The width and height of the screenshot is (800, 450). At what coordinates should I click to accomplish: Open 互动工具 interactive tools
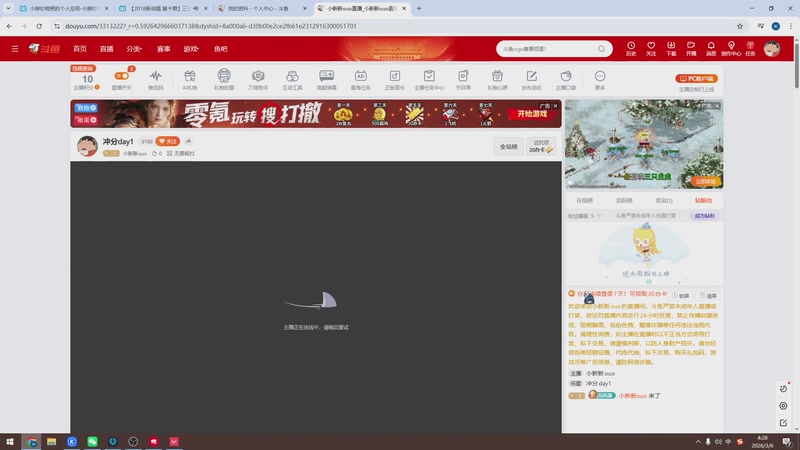coord(292,80)
